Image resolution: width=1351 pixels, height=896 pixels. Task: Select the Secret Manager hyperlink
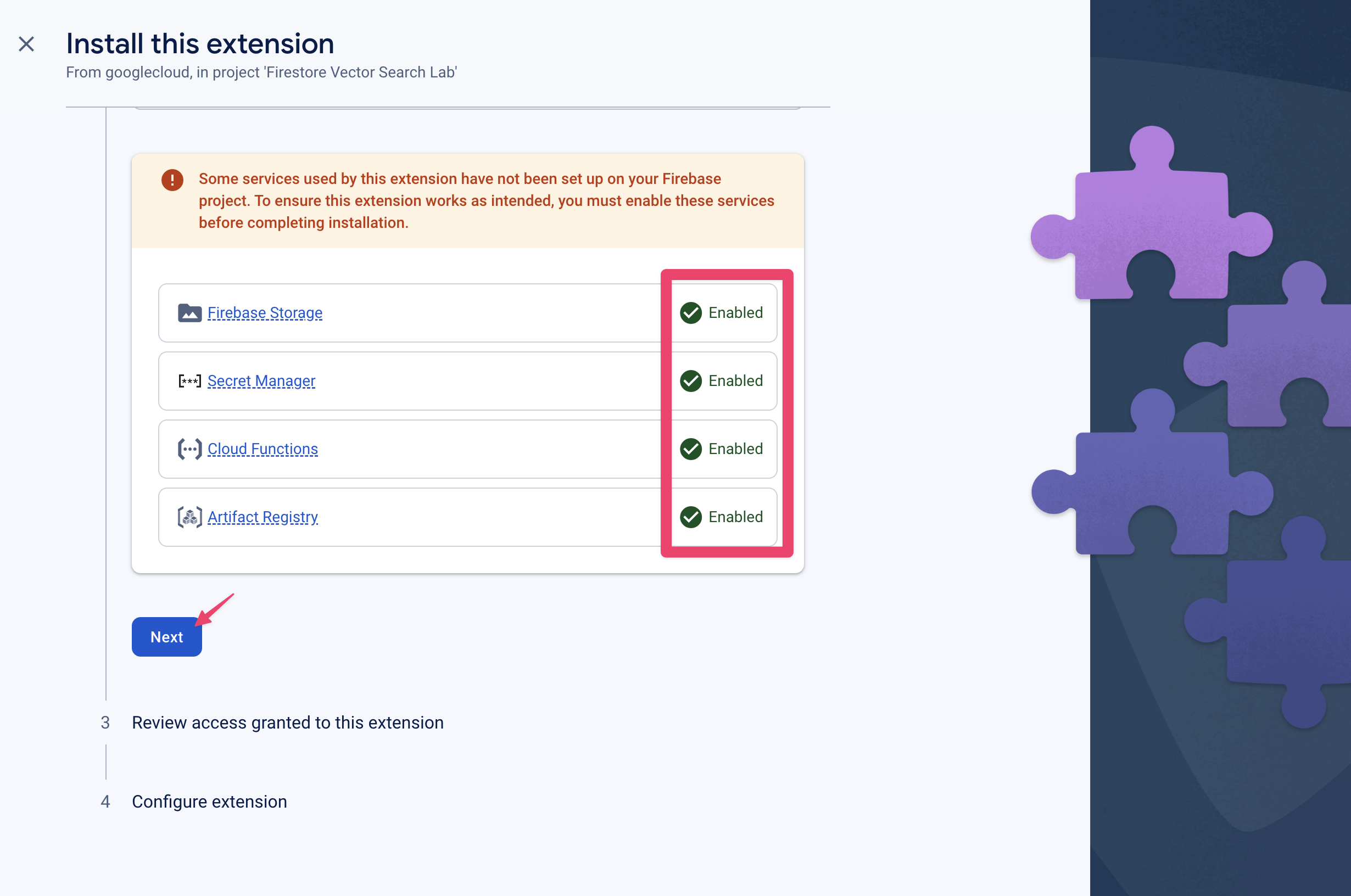point(261,381)
